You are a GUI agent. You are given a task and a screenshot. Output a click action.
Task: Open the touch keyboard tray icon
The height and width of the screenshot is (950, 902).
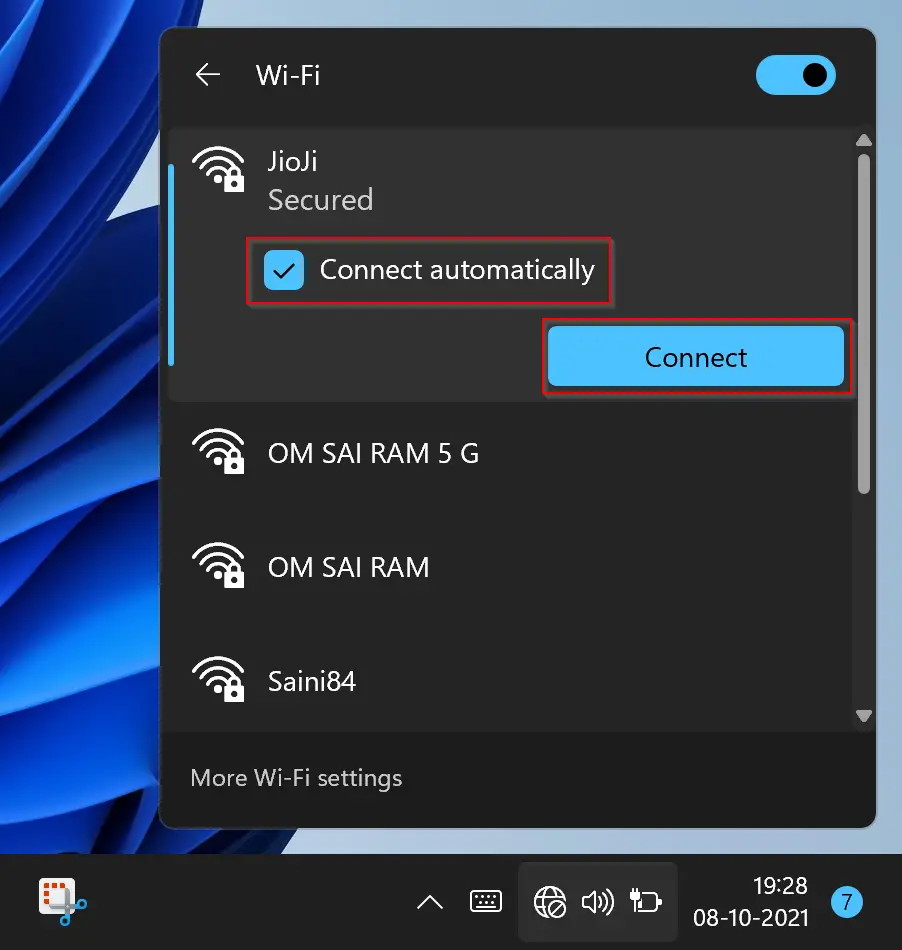point(486,902)
